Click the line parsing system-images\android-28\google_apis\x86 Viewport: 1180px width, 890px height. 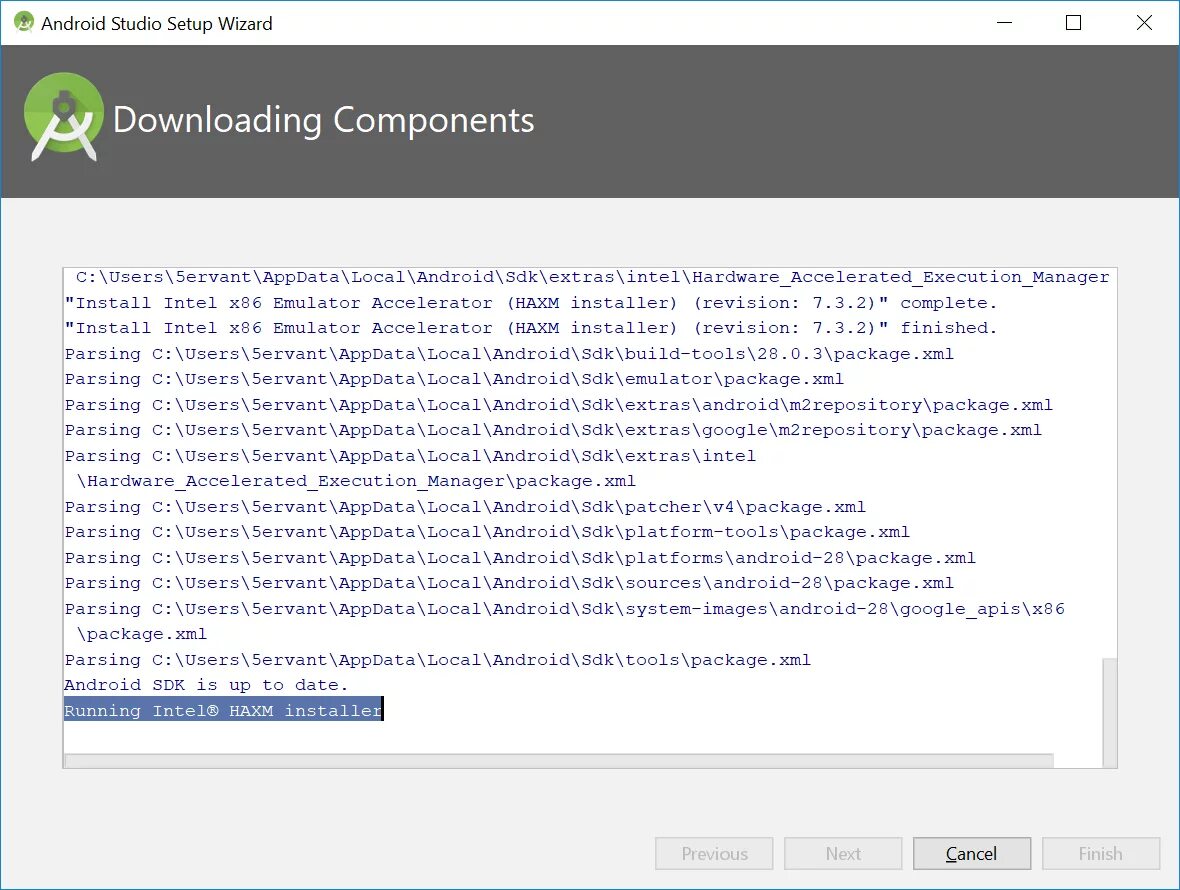pos(564,609)
